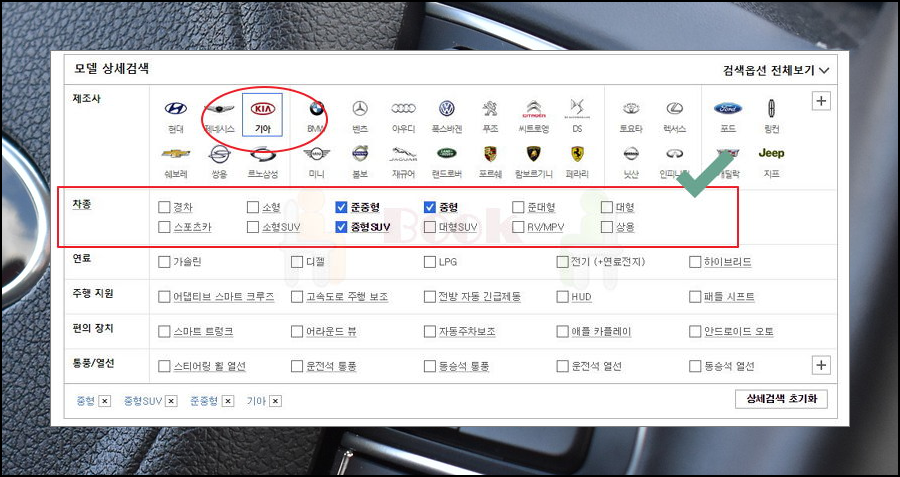Screen dimensions: 900x477
Task: Click the Nissan (닛산) logo
Action: 631,154
